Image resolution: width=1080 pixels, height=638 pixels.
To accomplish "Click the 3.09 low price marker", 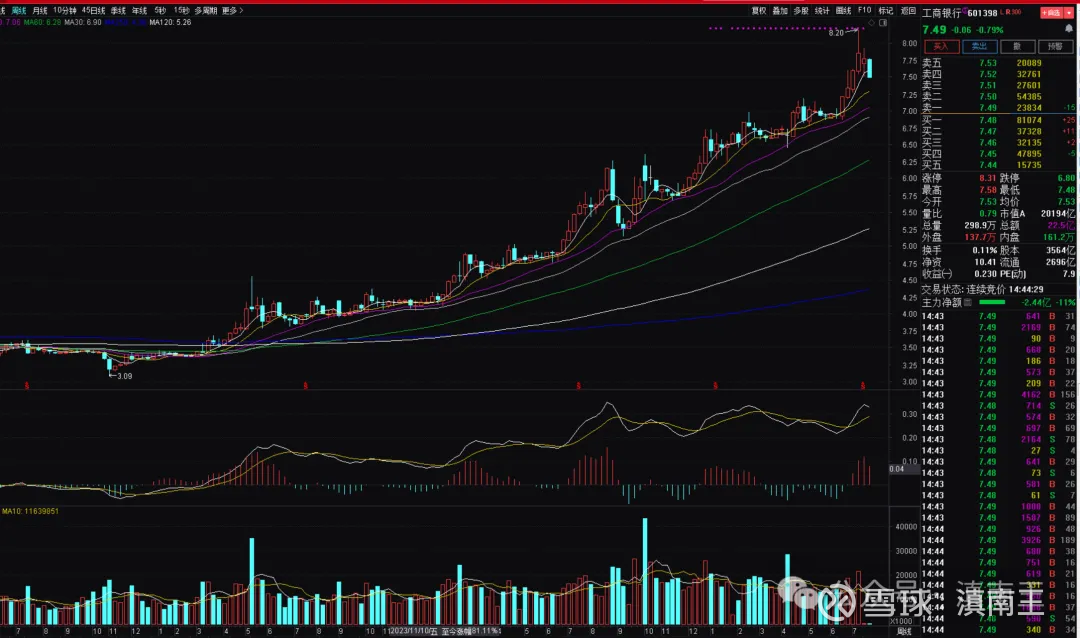I will pyautogui.click(x=124, y=376).
